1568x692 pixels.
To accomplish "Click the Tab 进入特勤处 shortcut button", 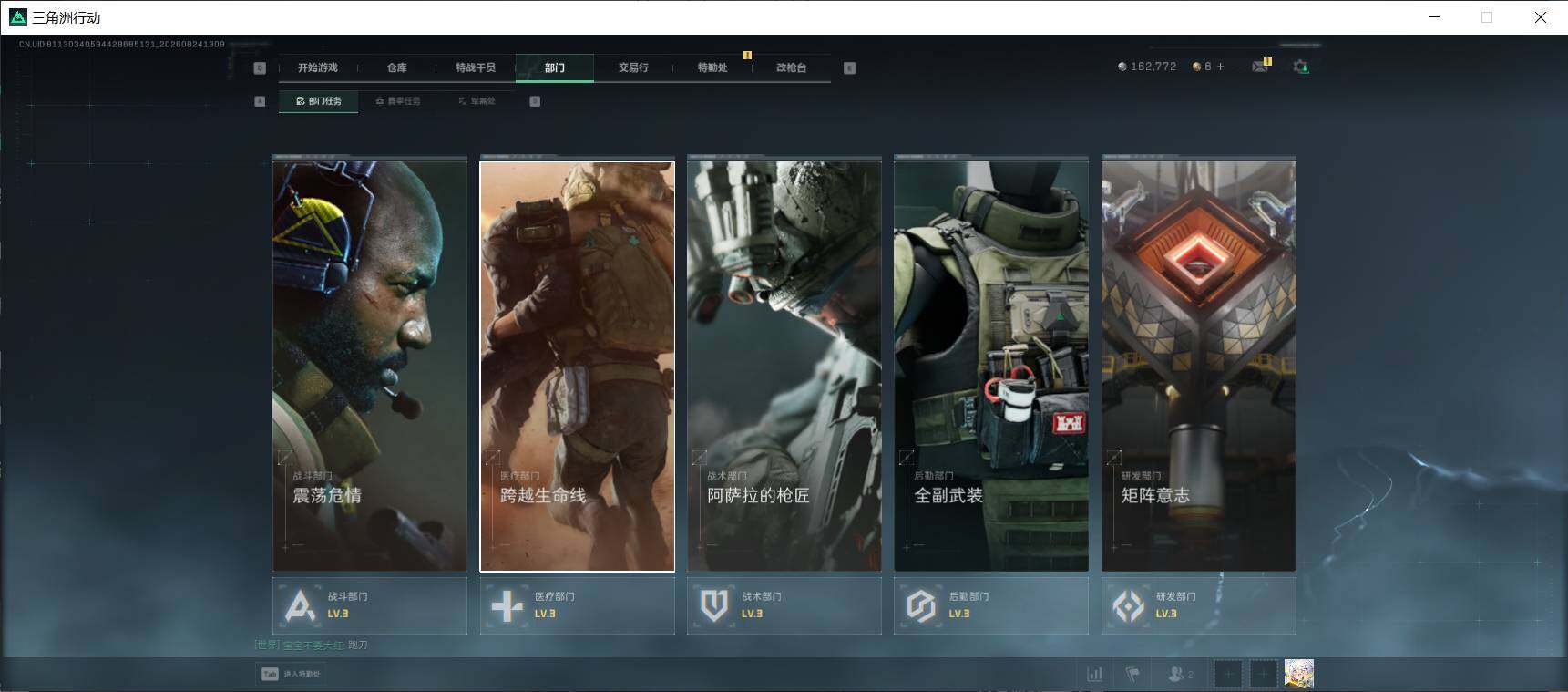I will pos(291,674).
